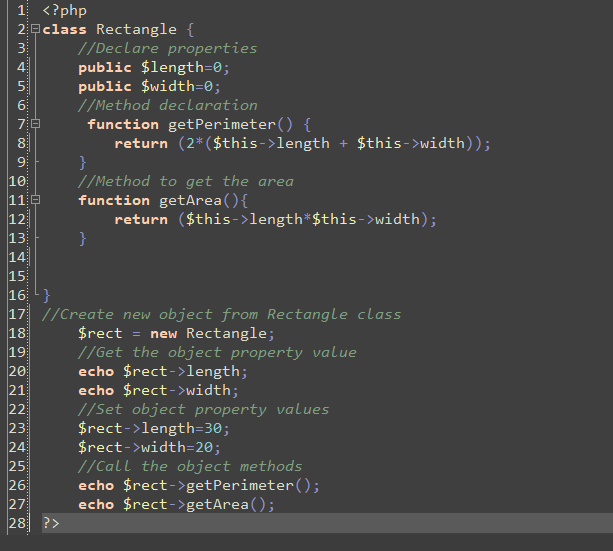Click 'echo $rect->getPerimeter();' line
Screen dimensions: 613x551
click(199, 486)
